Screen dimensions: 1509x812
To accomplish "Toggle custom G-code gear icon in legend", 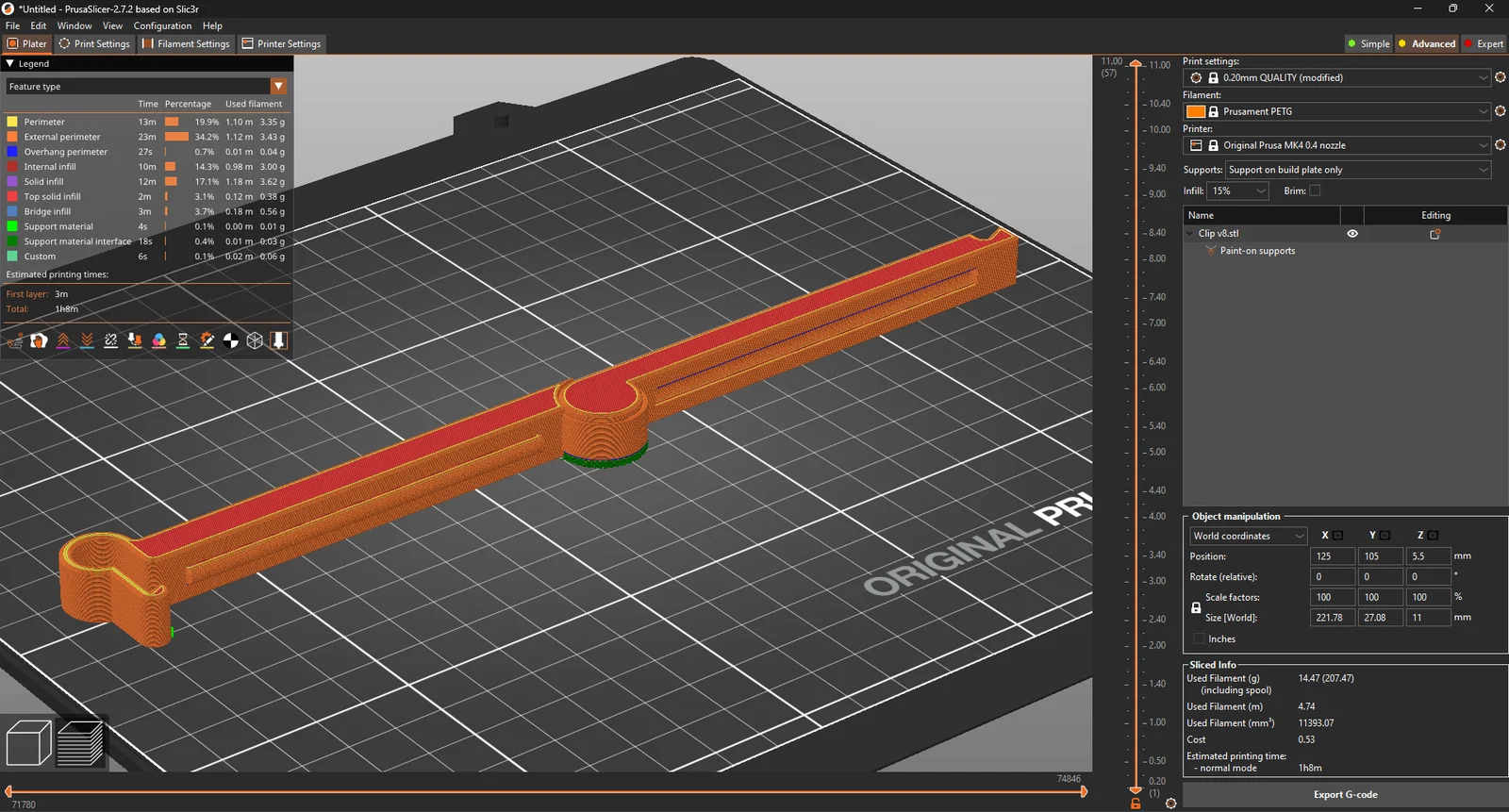I will 207,341.
